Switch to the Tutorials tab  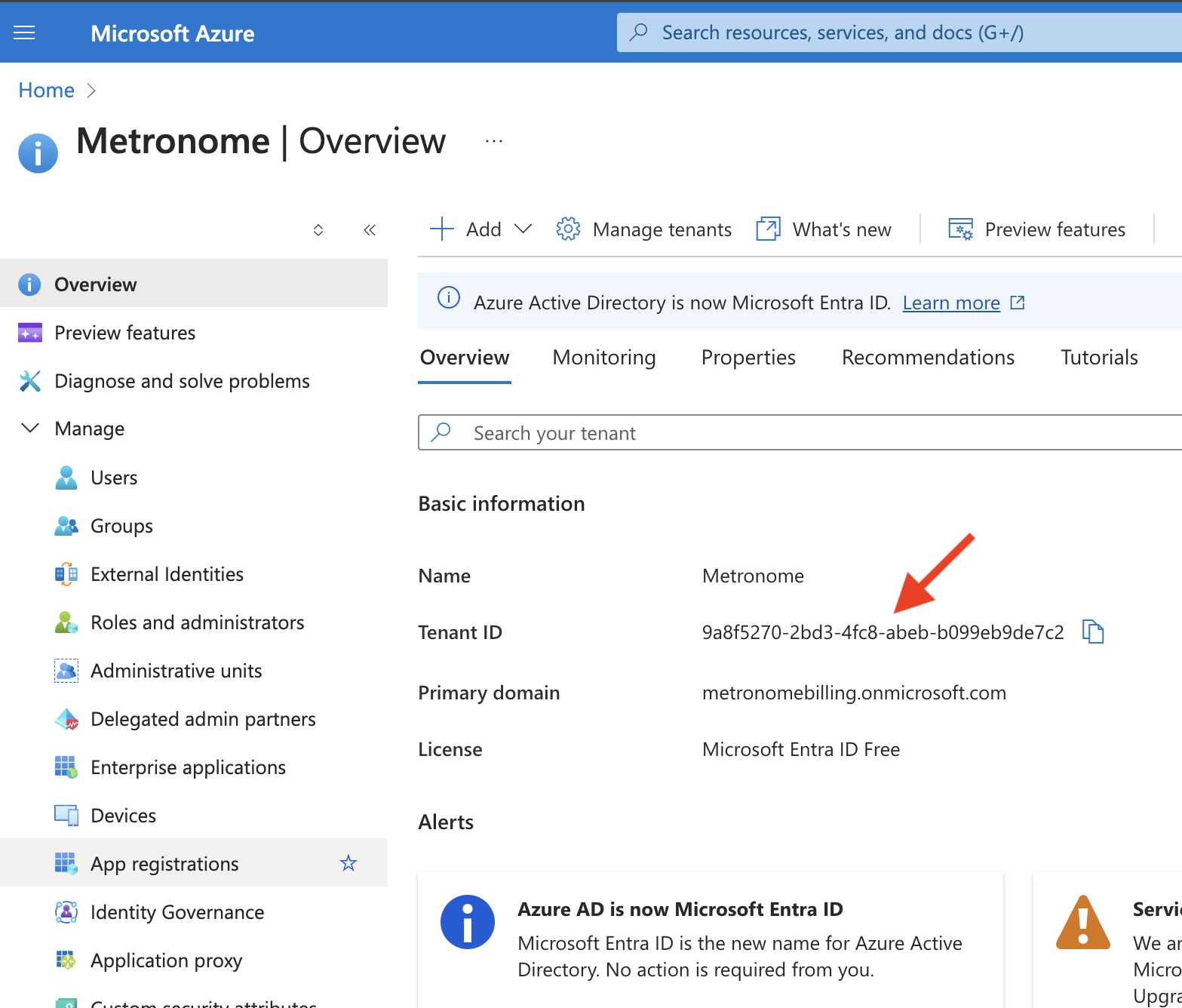click(x=1099, y=358)
